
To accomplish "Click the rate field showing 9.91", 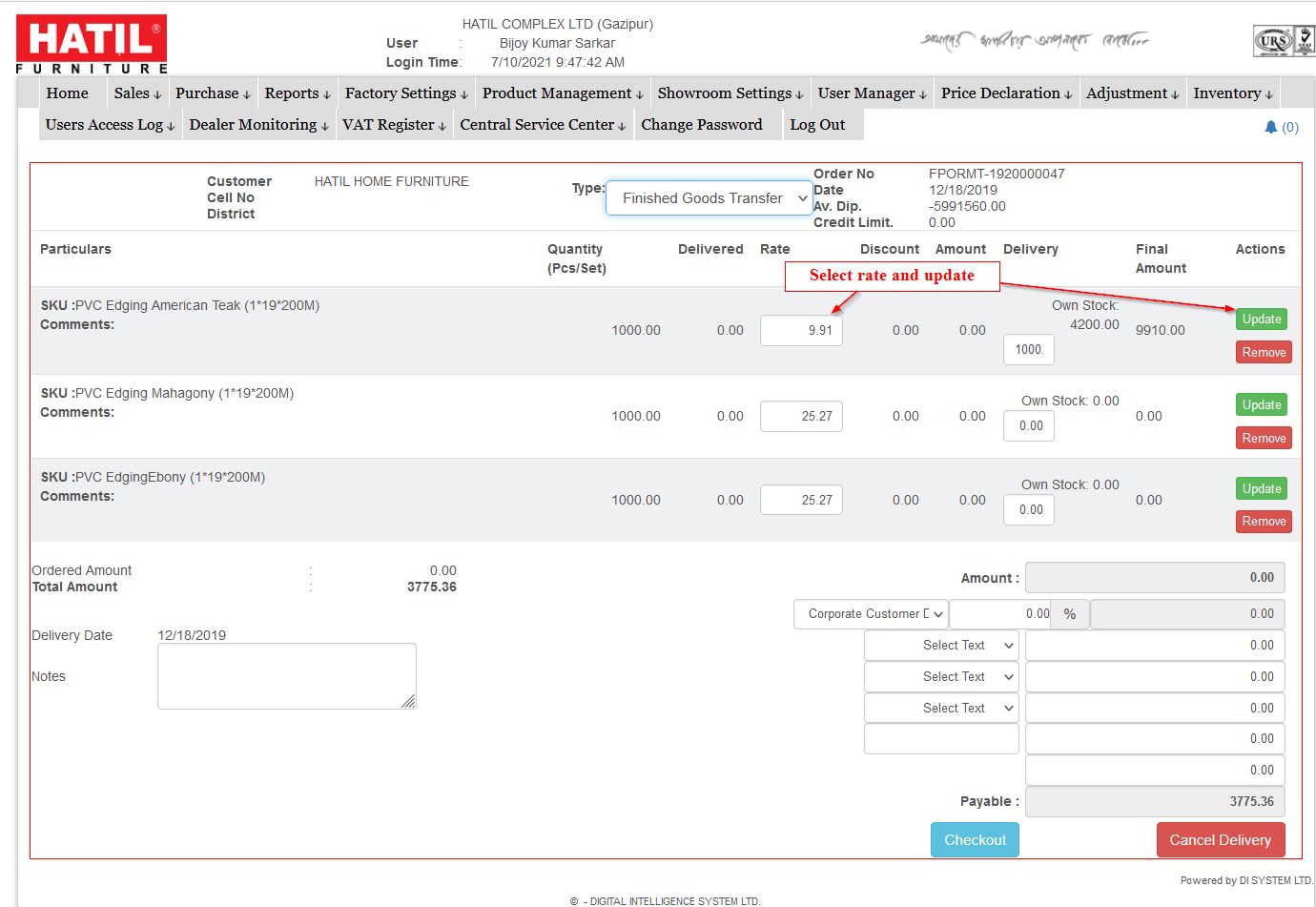I will 801,331.
